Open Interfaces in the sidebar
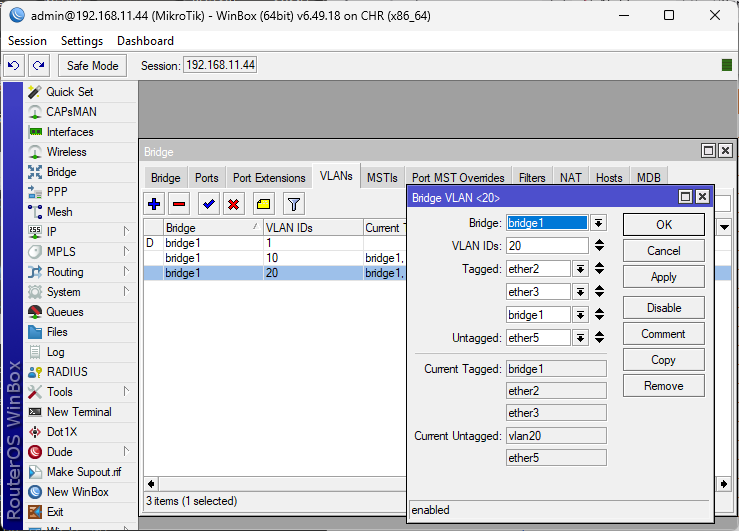 (69, 132)
